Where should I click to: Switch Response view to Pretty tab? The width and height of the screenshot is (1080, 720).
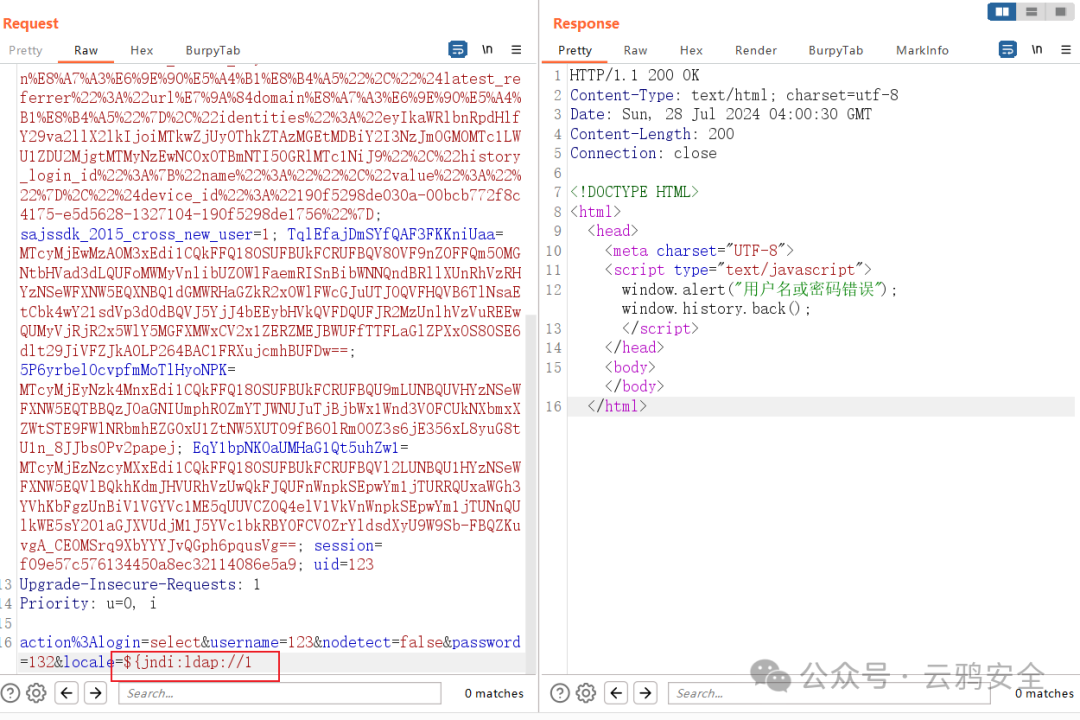(x=575, y=50)
